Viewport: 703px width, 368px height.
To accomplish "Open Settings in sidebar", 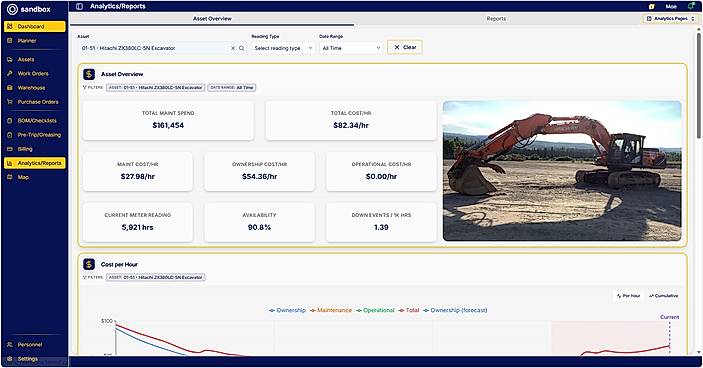I will (35, 359).
